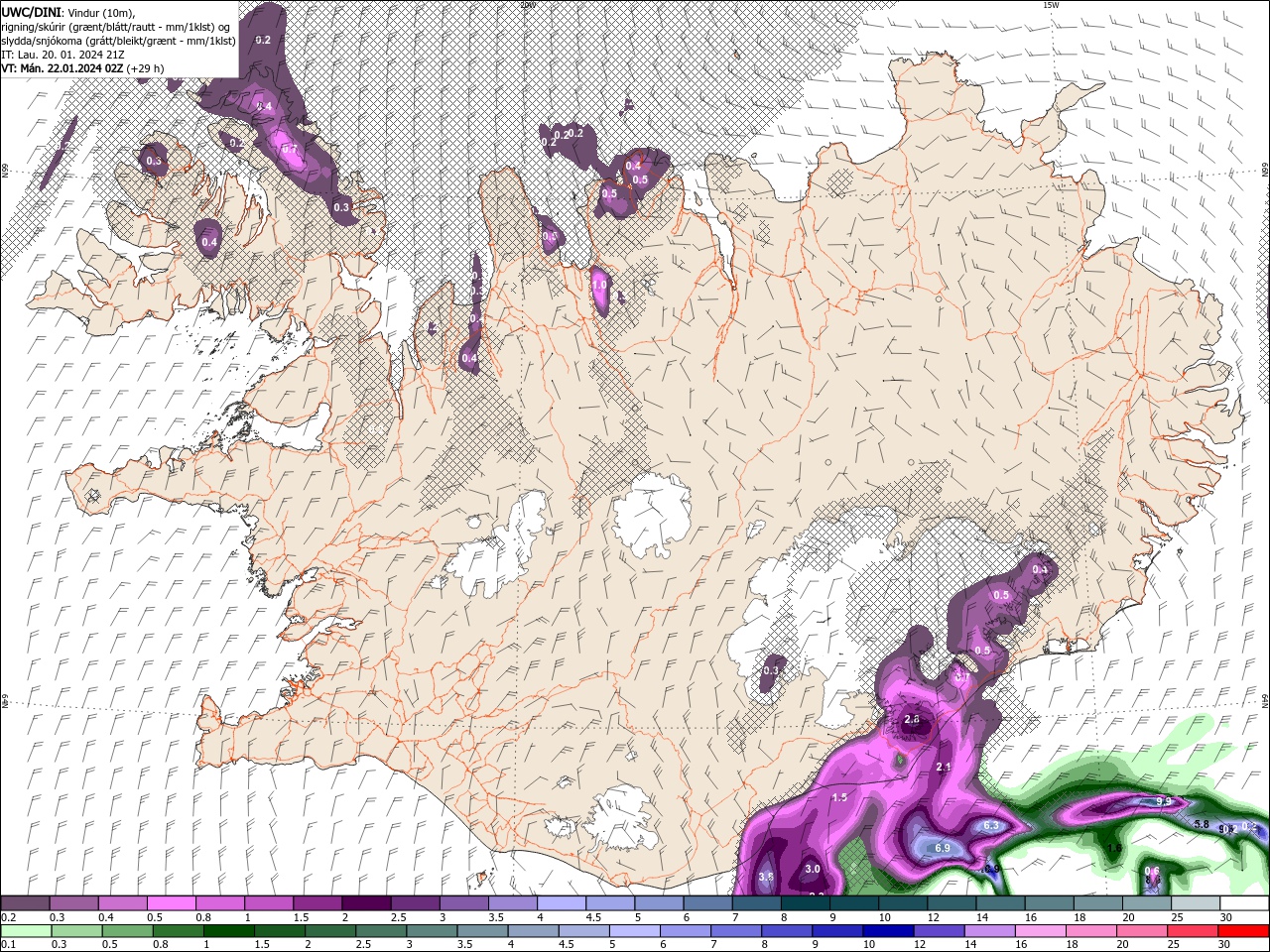Click the 64N latitude label on the right edge
1270x952 pixels.
[1265, 700]
